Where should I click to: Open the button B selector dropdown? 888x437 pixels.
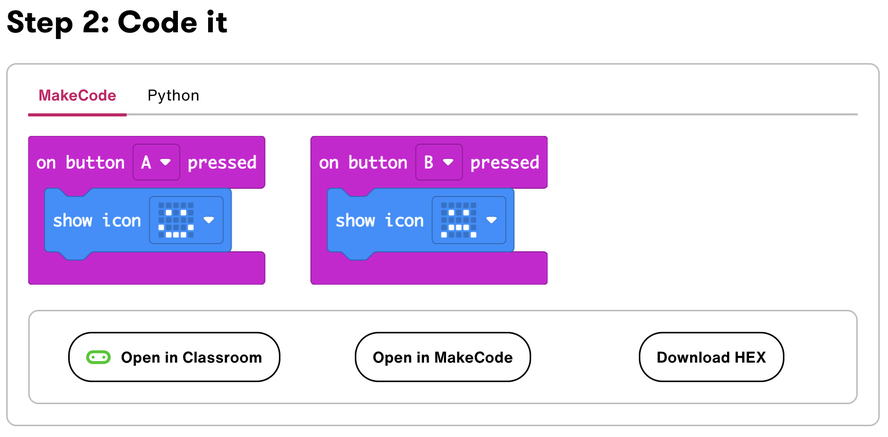pos(438,162)
